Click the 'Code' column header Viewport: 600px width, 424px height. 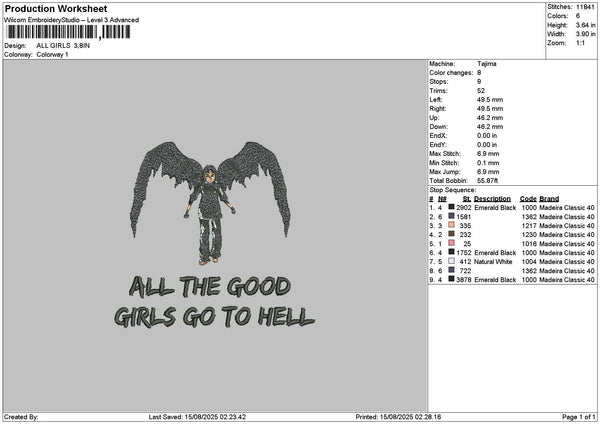pyautogui.click(x=528, y=199)
